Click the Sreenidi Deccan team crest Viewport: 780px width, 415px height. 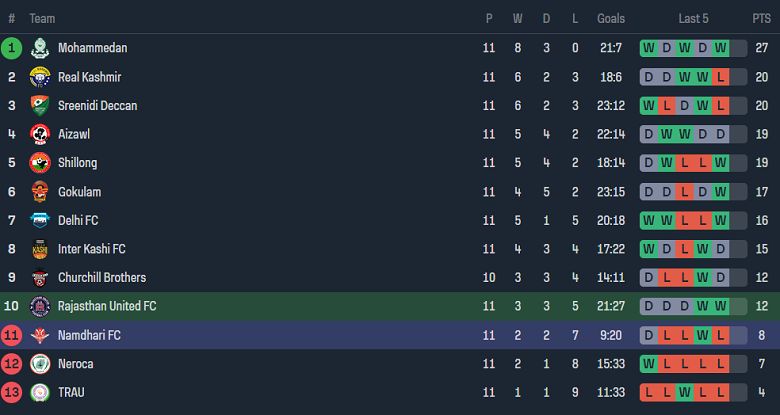point(40,106)
